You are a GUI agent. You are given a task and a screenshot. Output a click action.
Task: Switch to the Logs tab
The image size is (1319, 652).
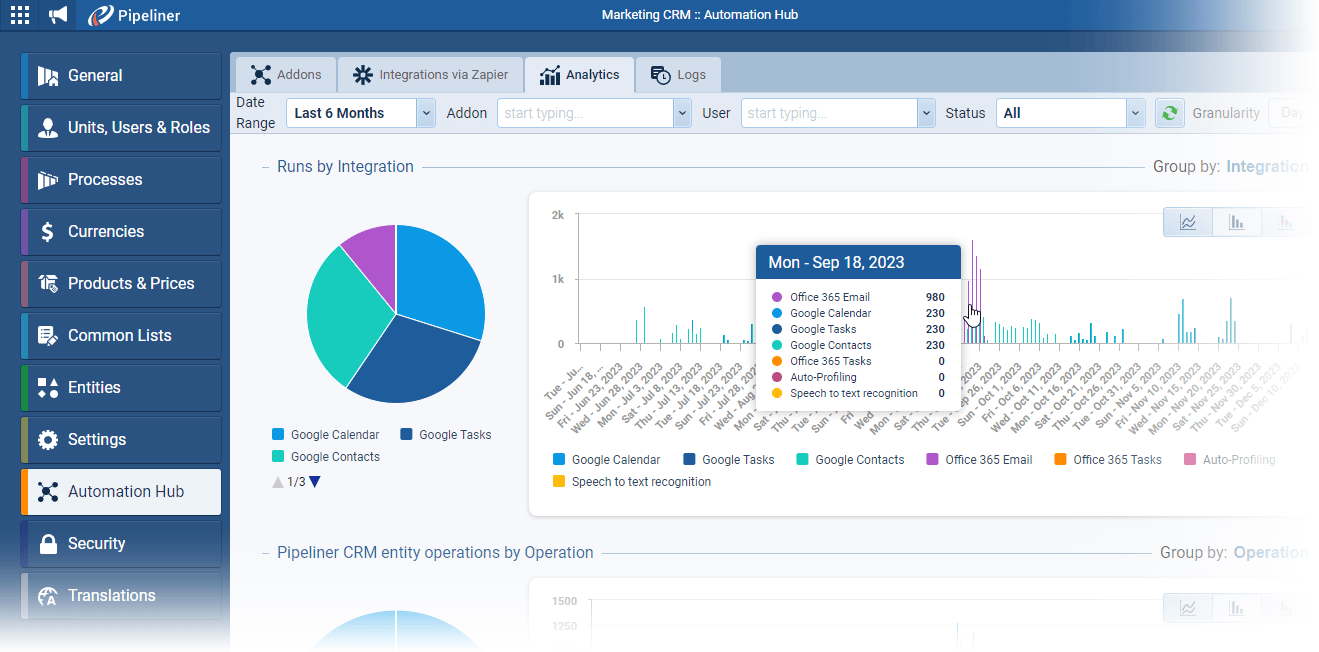click(678, 75)
